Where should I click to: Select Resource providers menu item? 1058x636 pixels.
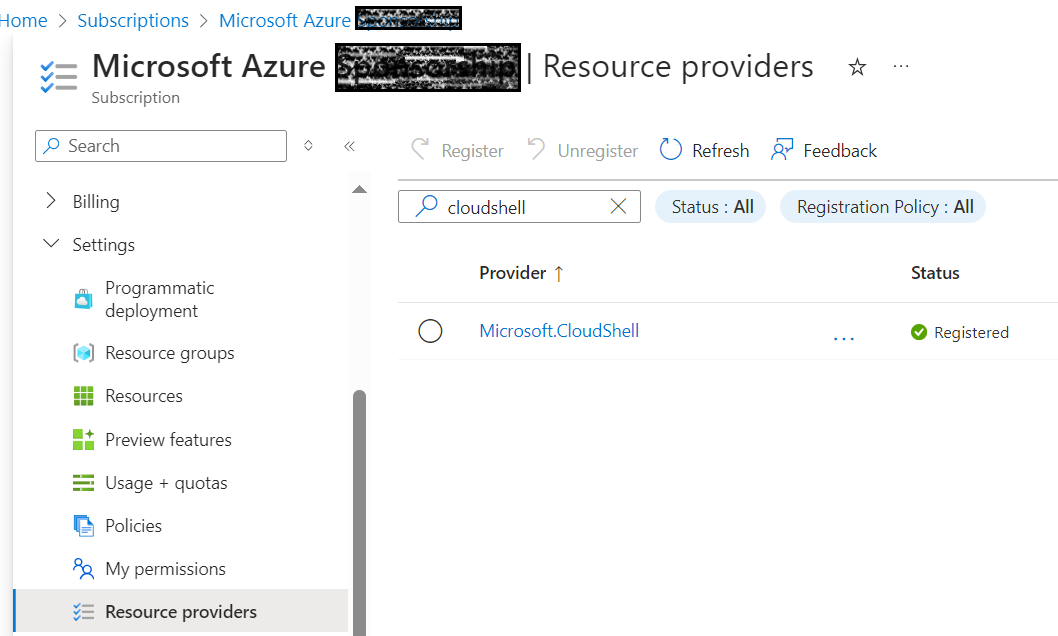pyautogui.click(x=180, y=611)
